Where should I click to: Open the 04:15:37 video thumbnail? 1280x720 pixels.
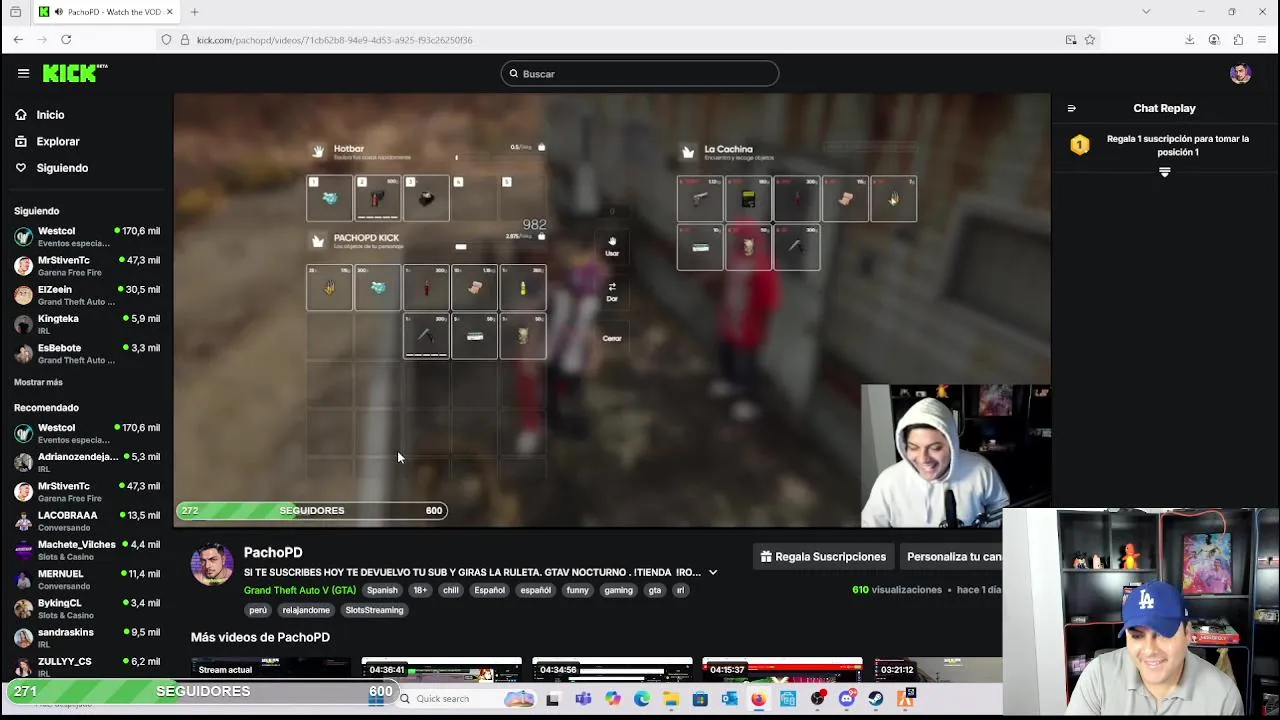click(x=782, y=668)
